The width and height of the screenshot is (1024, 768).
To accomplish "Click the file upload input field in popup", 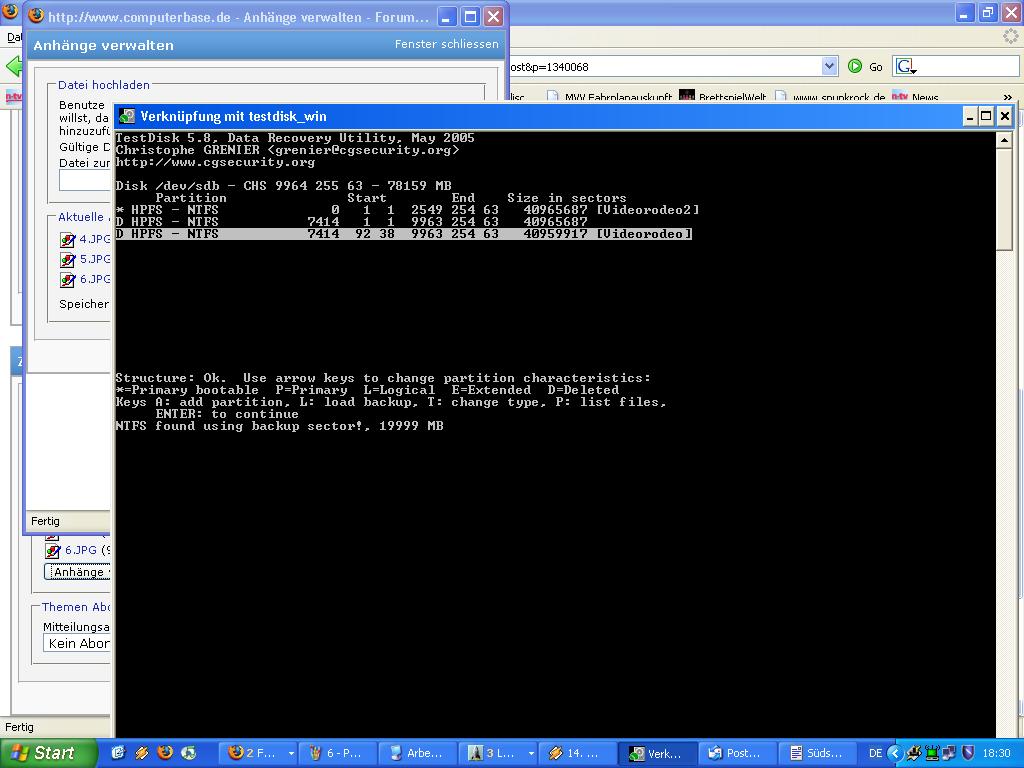I will tap(85, 180).
